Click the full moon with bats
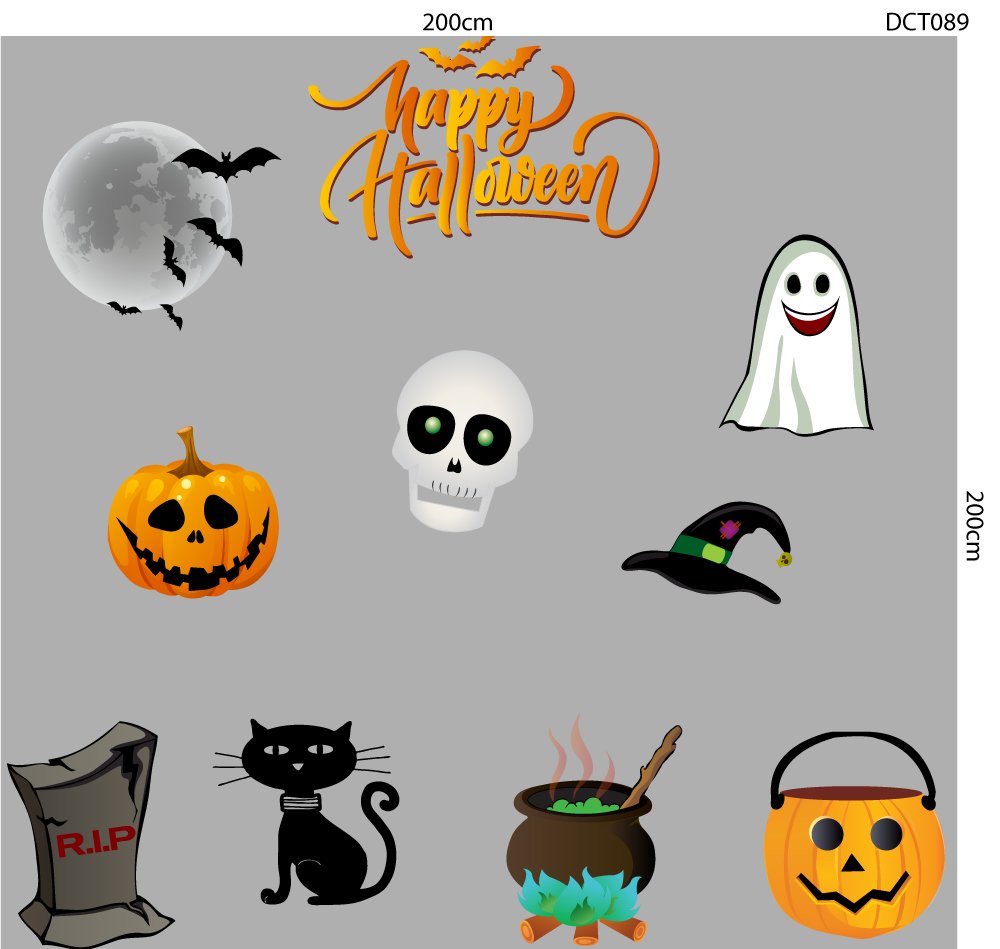 (x=140, y=220)
